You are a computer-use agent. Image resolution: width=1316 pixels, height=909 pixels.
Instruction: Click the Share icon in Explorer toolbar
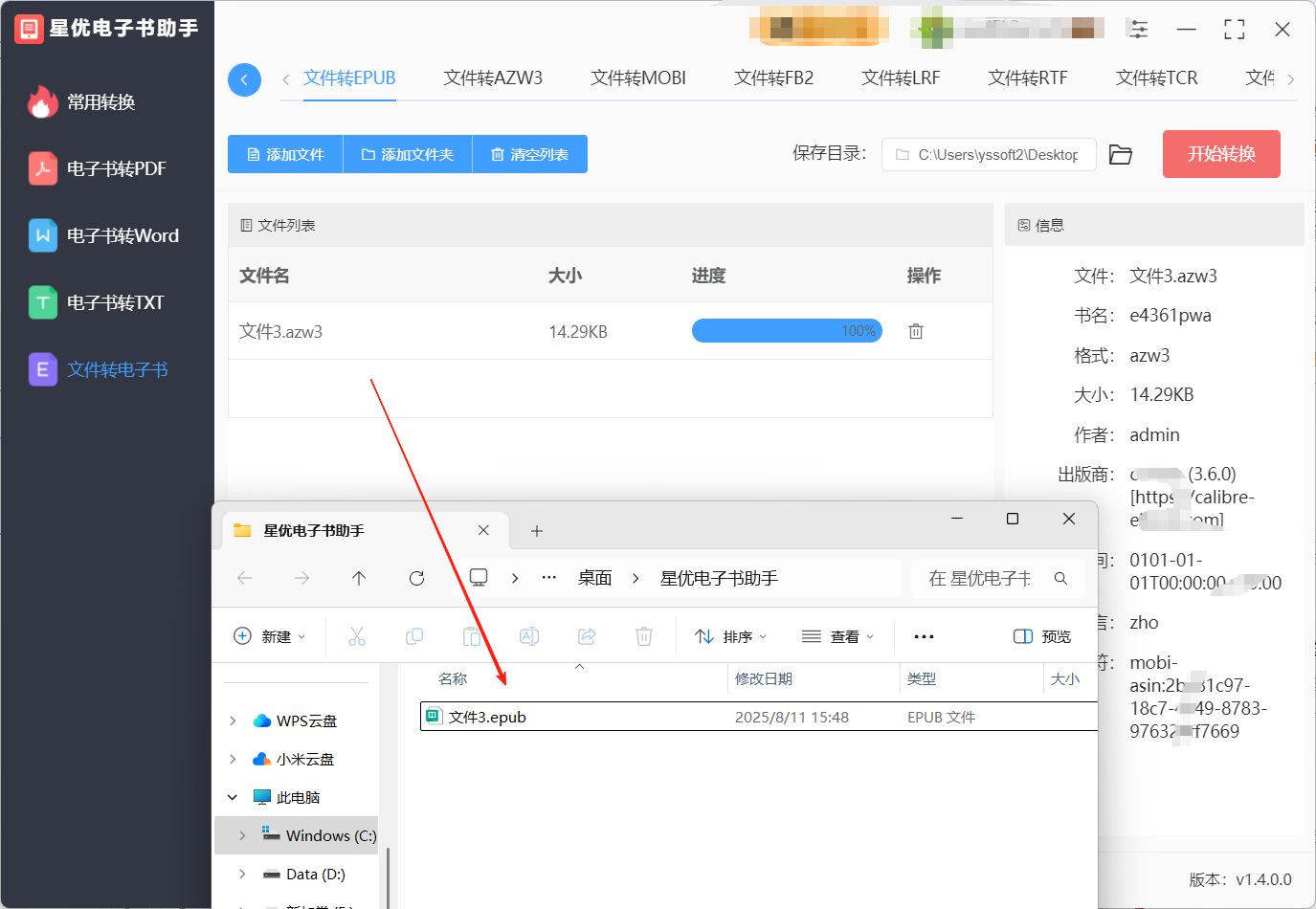coord(587,636)
